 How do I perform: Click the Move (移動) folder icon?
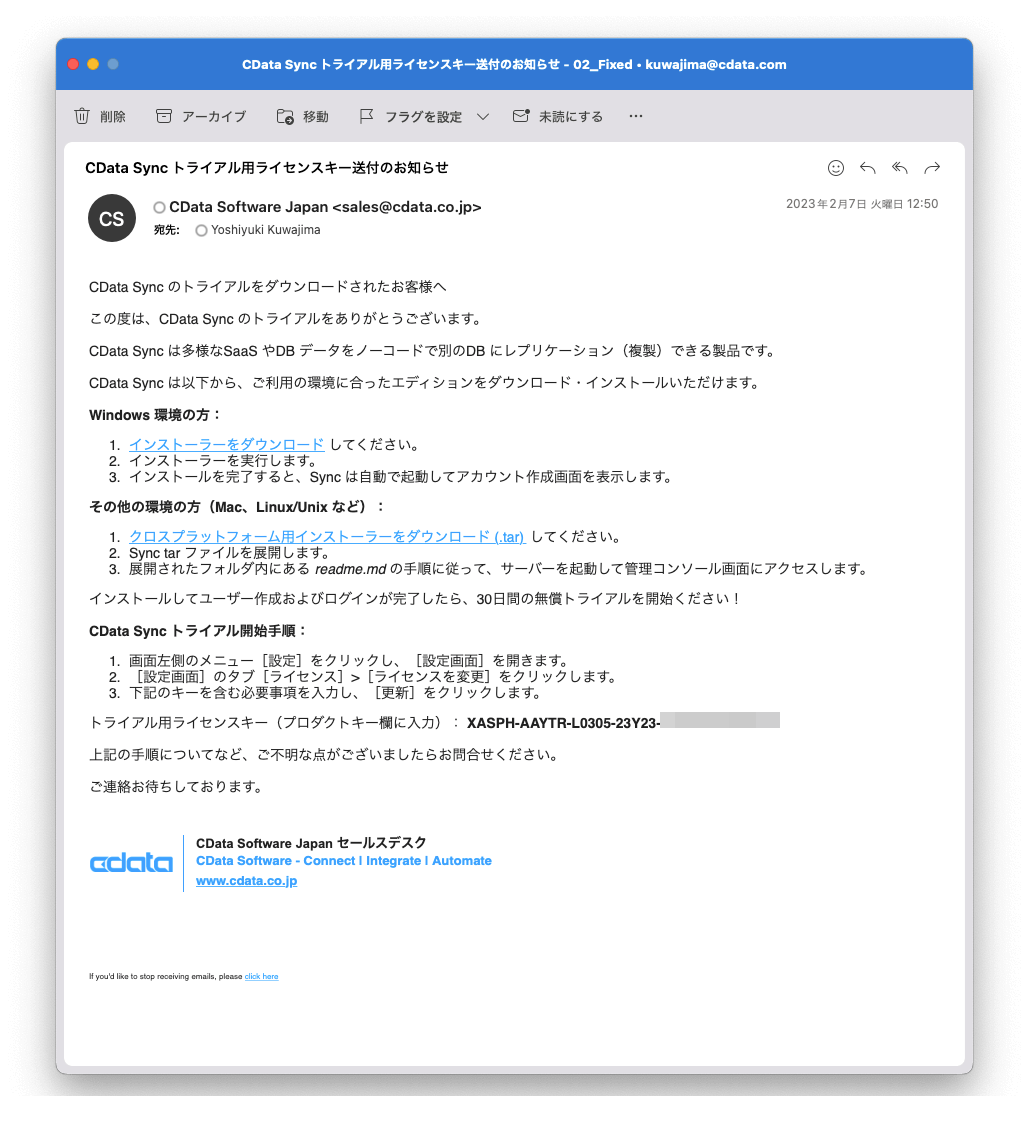click(285, 116)
